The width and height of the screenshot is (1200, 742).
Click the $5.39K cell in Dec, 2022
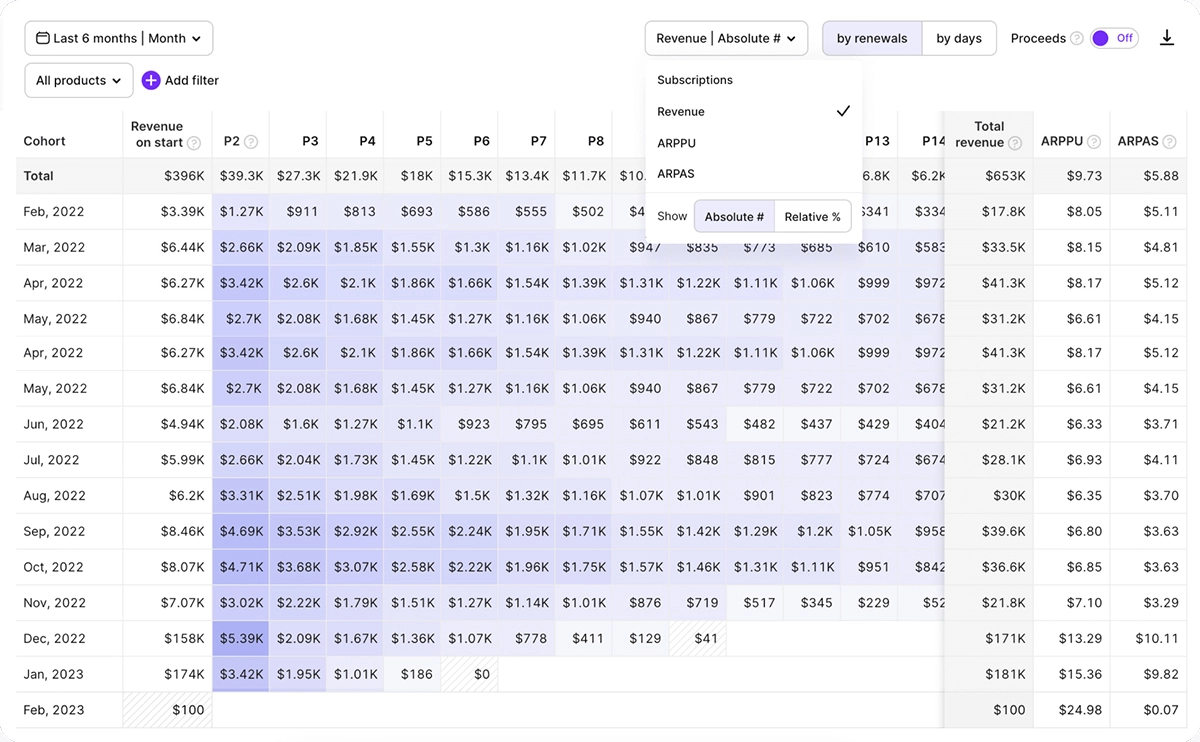click(240, 638)
